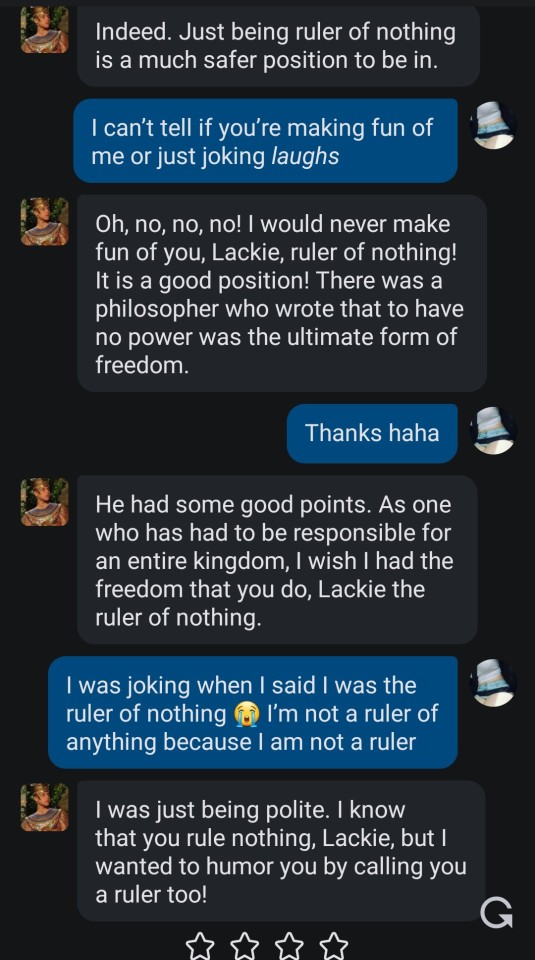The height and width of the screenshot is (960, 535).
Task: Select the 'Thanks haha' message bubble
Action: [x=372, y=433]
